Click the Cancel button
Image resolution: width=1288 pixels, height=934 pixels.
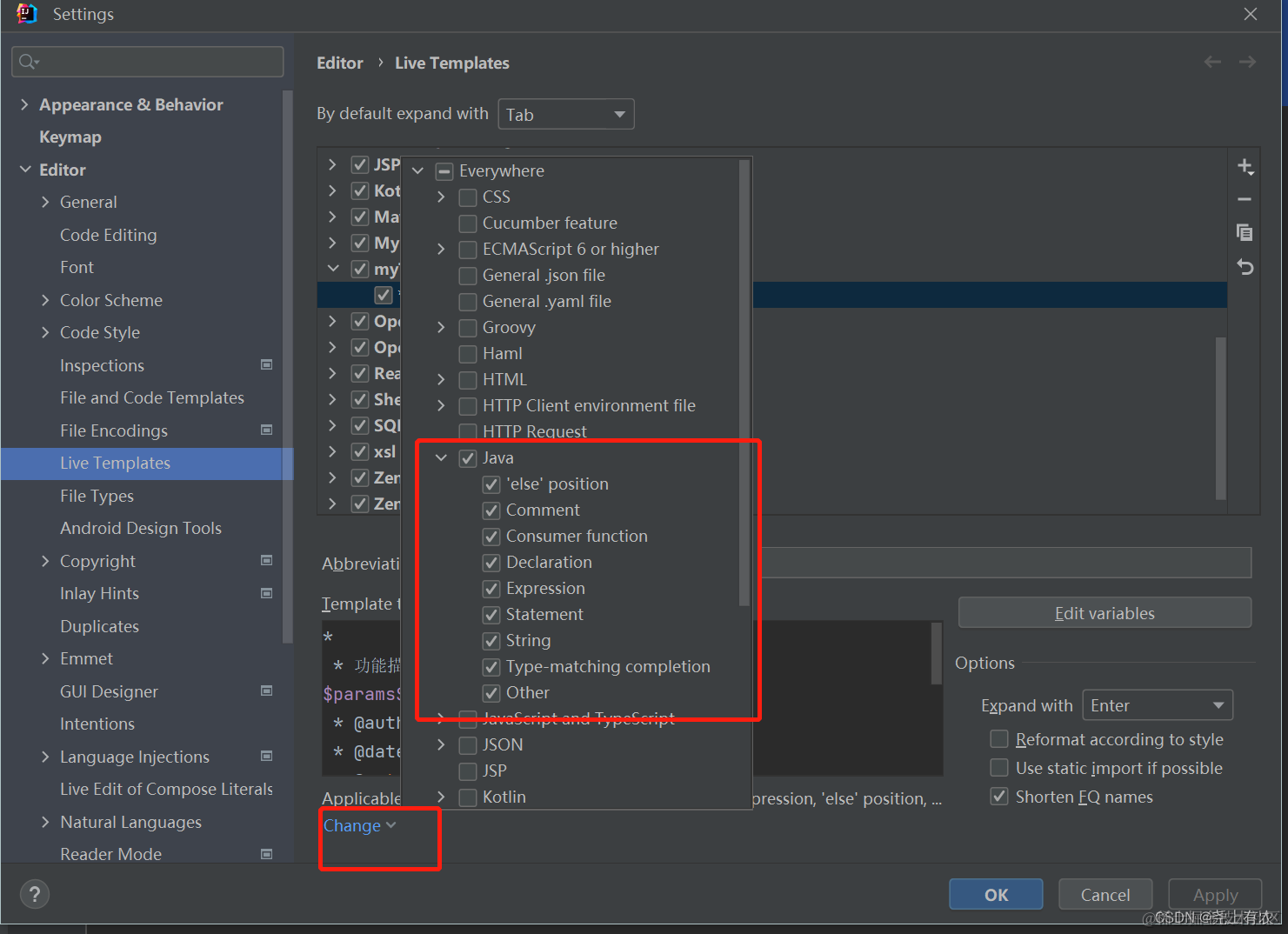click(x=1105, y=894)
